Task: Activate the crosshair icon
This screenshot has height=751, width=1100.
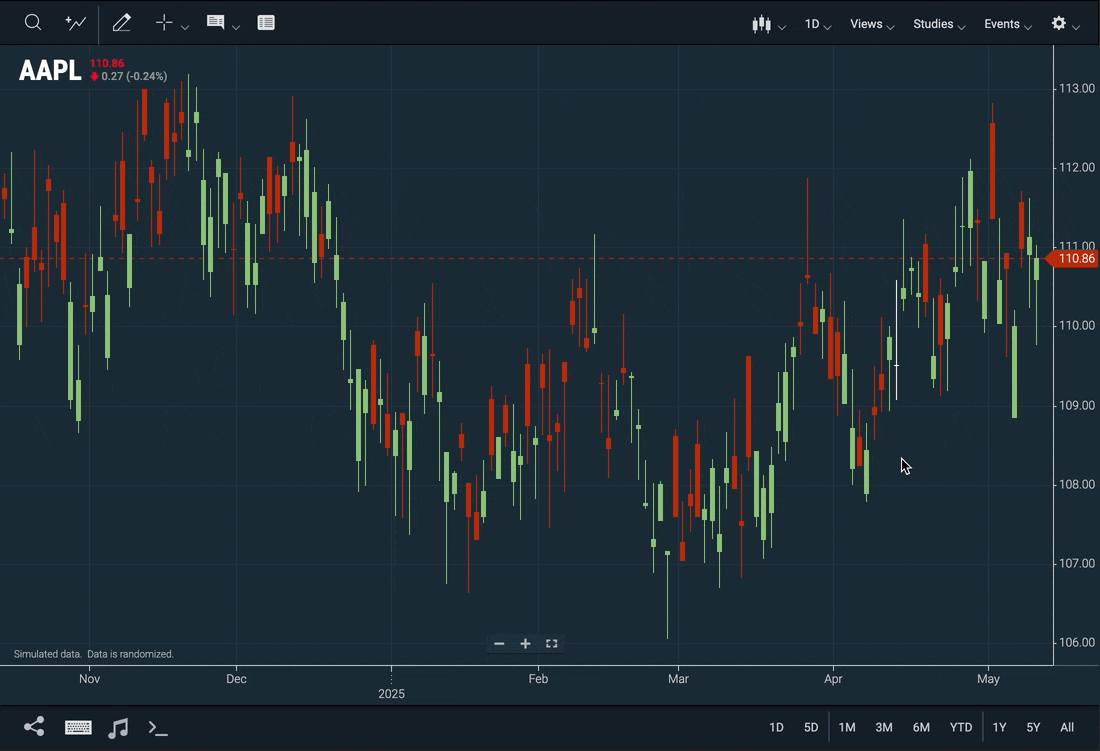Action: click(164, 22)
